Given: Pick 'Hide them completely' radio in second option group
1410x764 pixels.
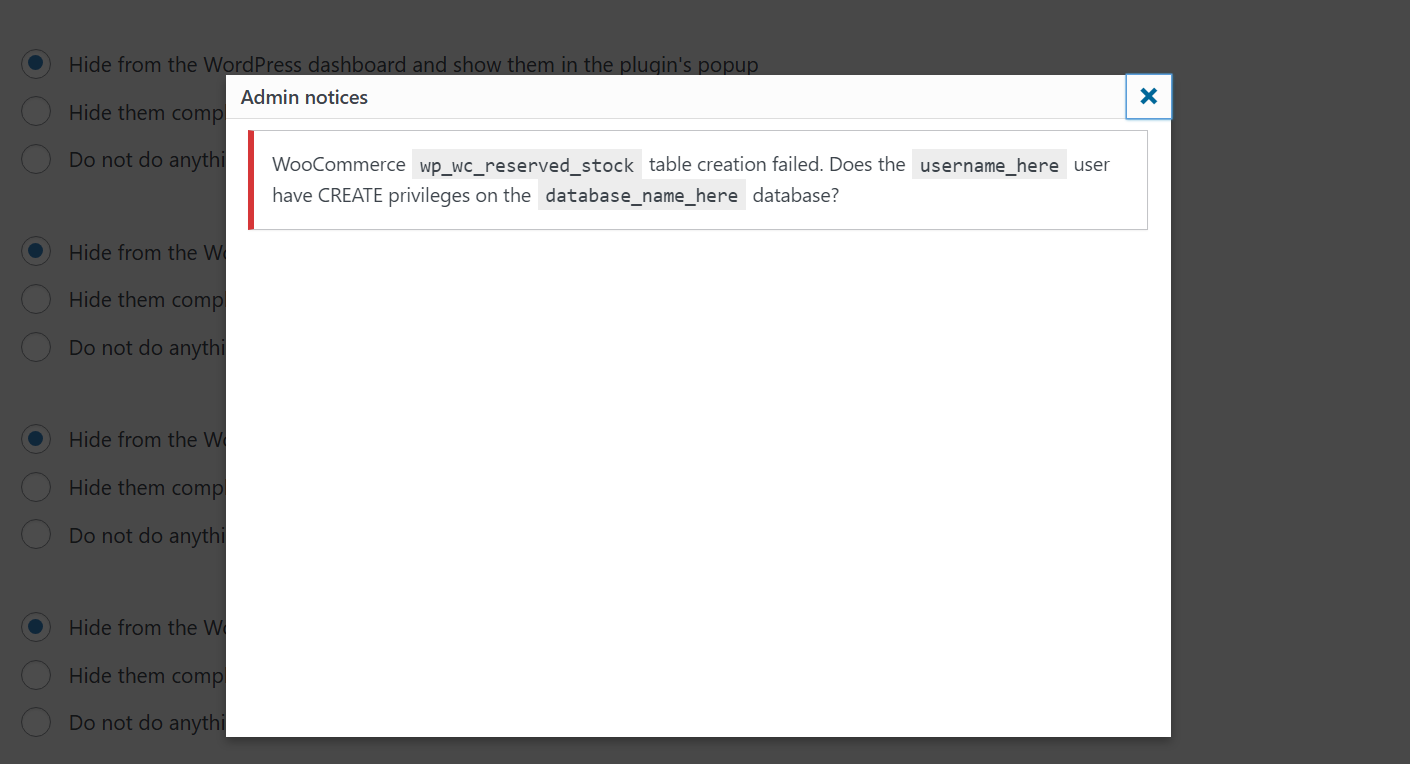Looking at the screenshot, I should point(36,298).
